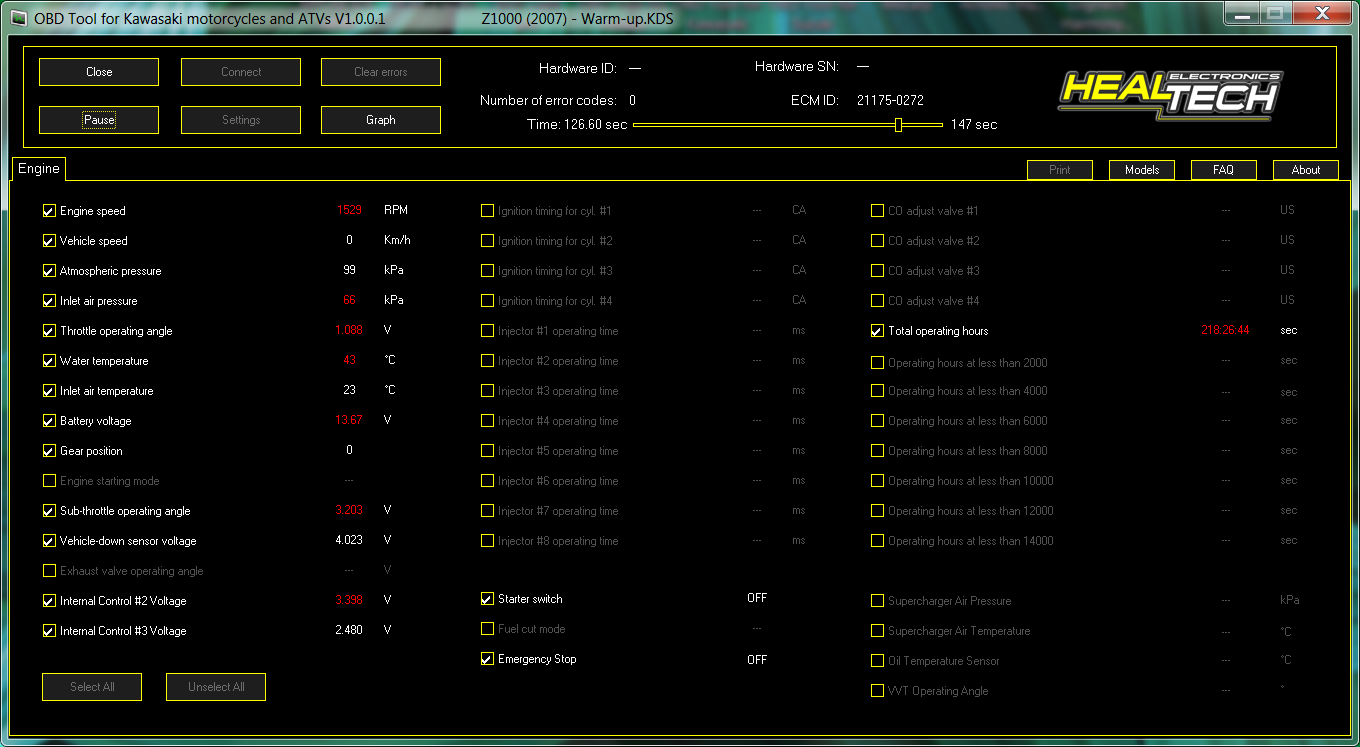Toggle Internal Control #3 Voltage checkbox

(x=49, y=631)
